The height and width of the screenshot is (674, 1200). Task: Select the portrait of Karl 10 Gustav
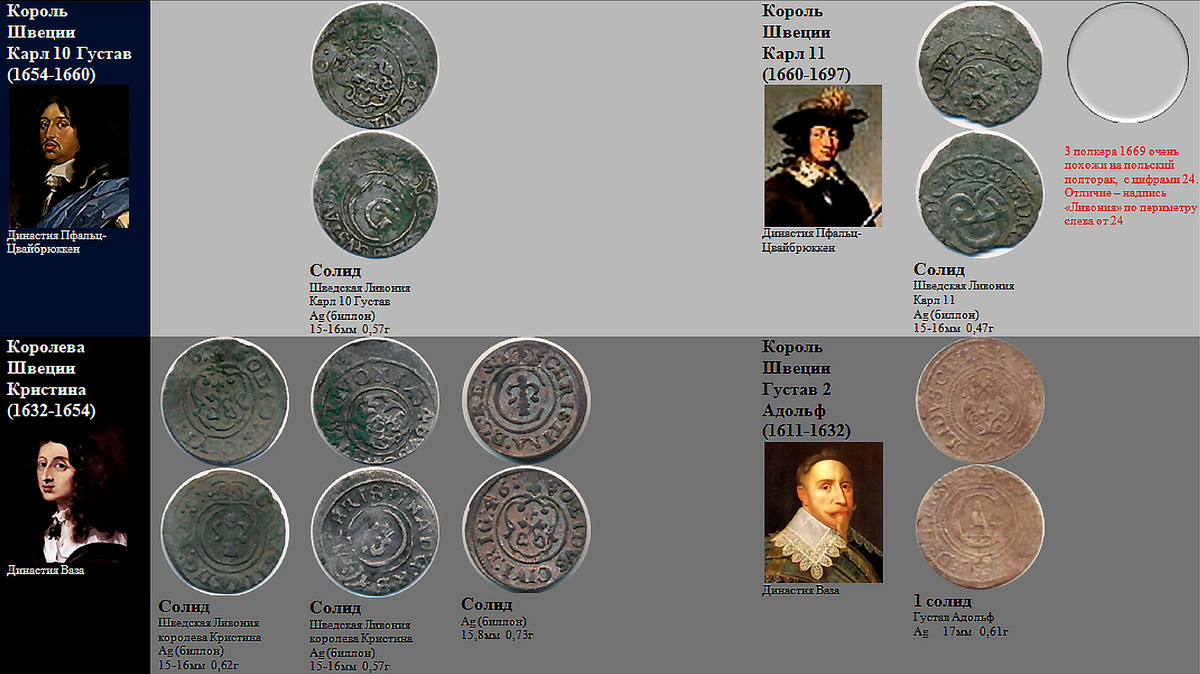click(70, 157)
